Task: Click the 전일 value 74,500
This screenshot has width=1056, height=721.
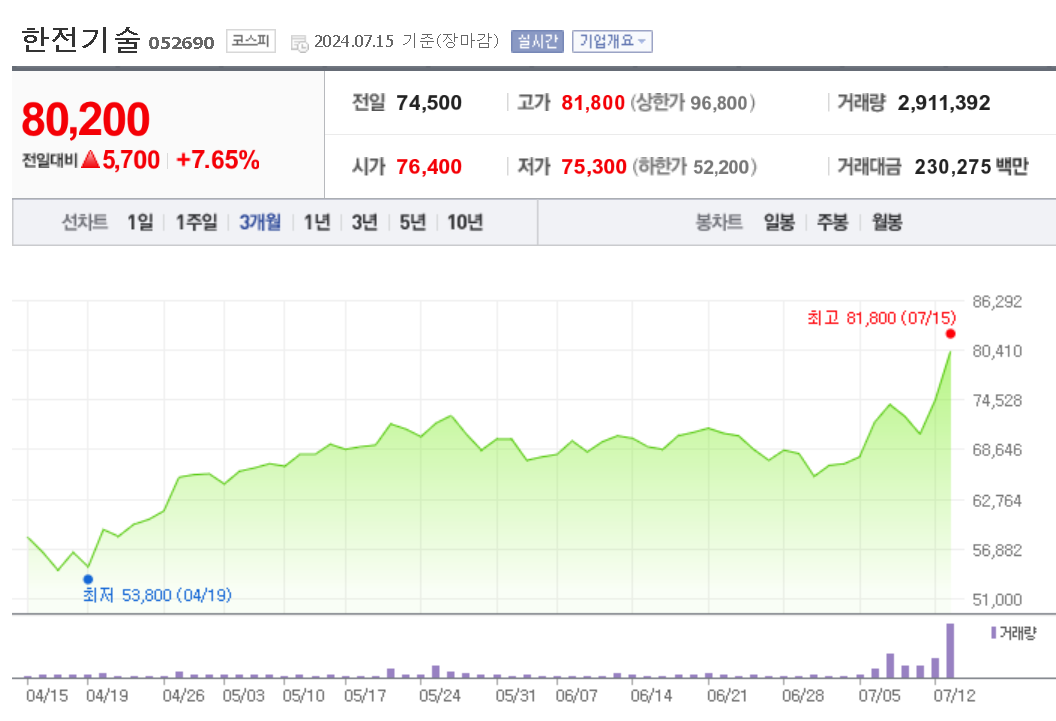Action: [429, 103]
